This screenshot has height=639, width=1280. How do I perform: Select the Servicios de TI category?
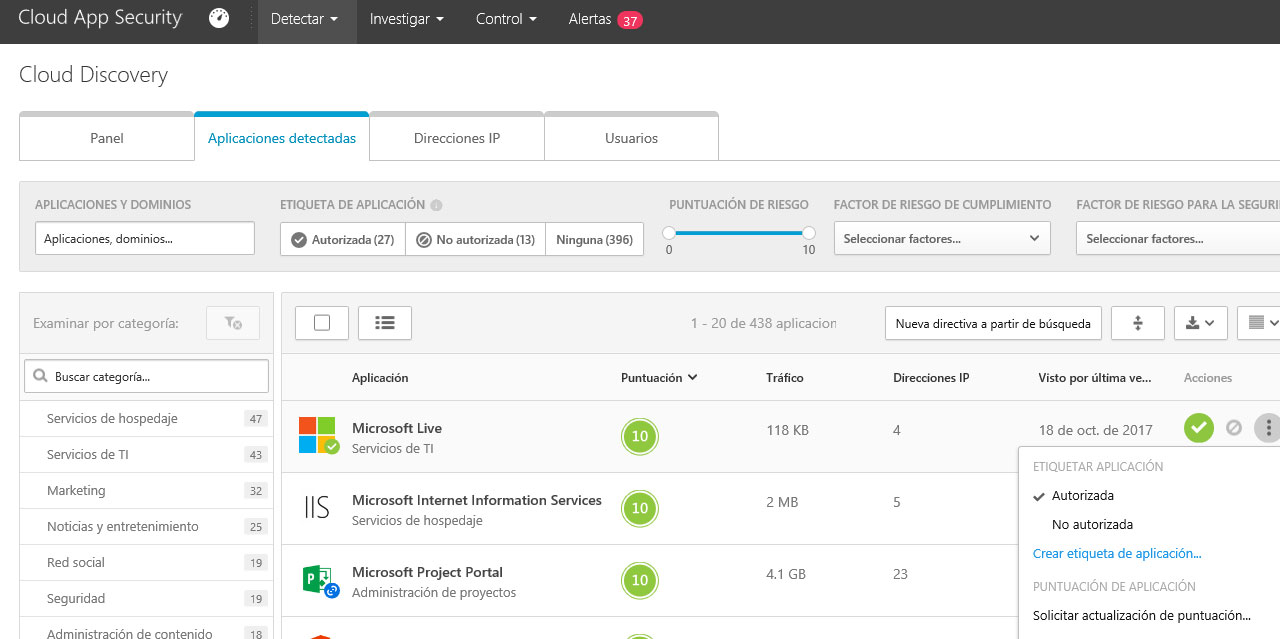[145, 454]
